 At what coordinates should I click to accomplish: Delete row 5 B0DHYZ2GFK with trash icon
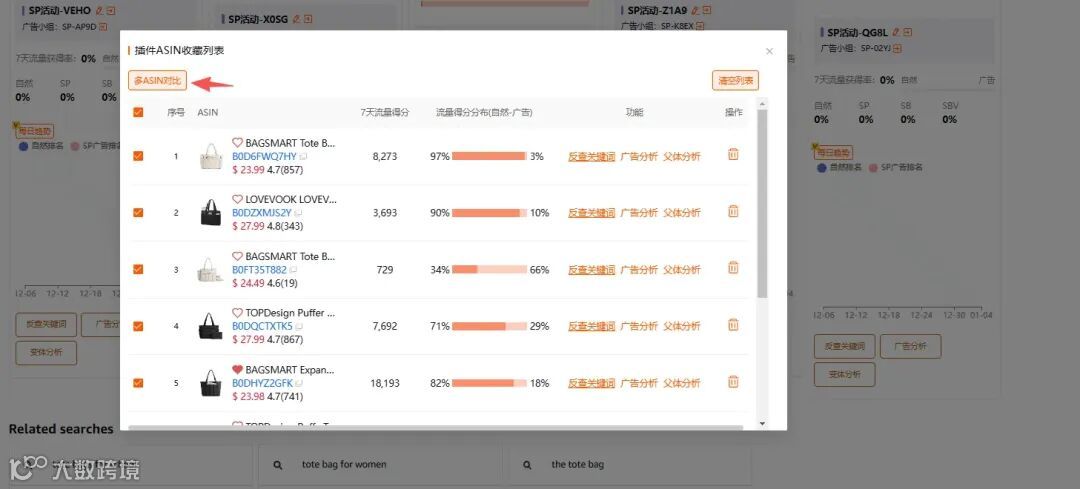pos(734,381)
